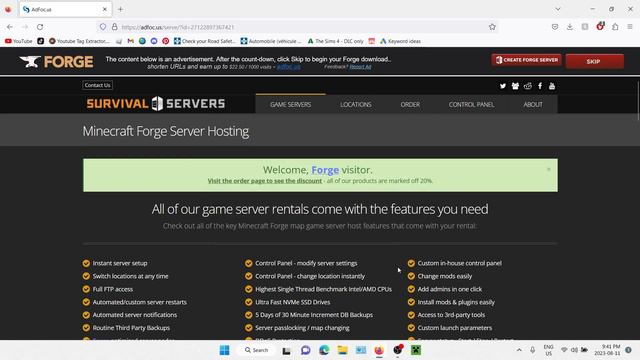Click 'Full FTP access' feature text
The width and height of the screenshot is (640, 360).
pyautogui.click(x=113, y=289)
